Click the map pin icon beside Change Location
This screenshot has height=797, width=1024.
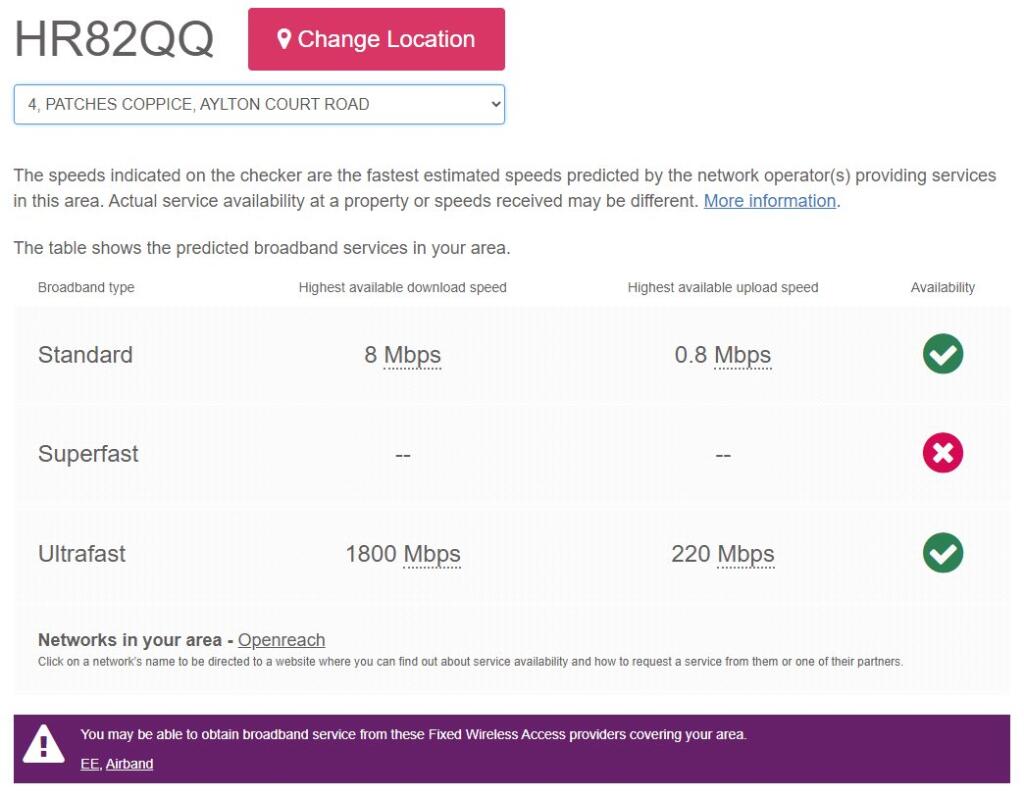[284, 39]
